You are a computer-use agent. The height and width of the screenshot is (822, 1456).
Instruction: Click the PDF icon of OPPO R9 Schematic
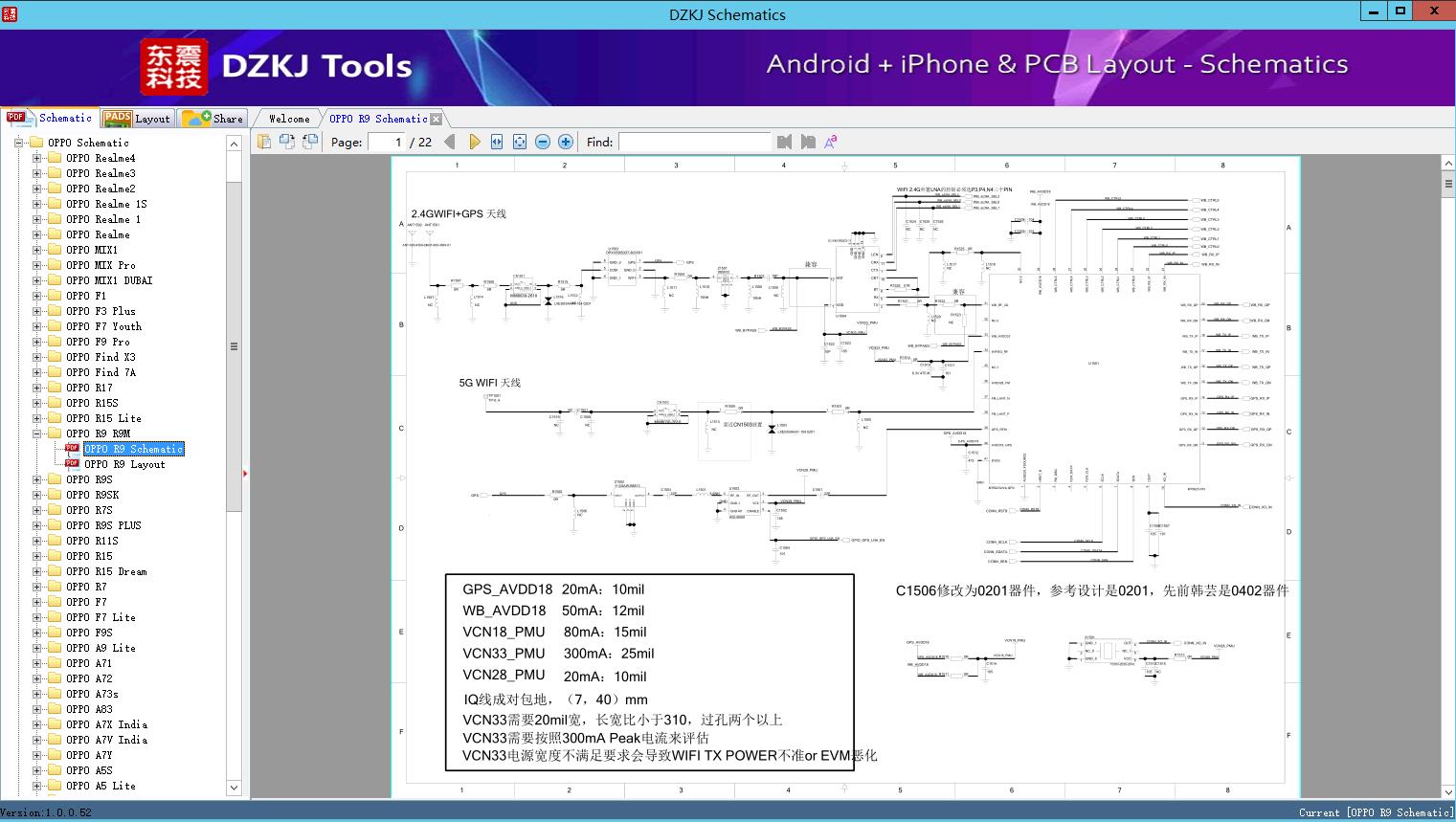point(72,449)
